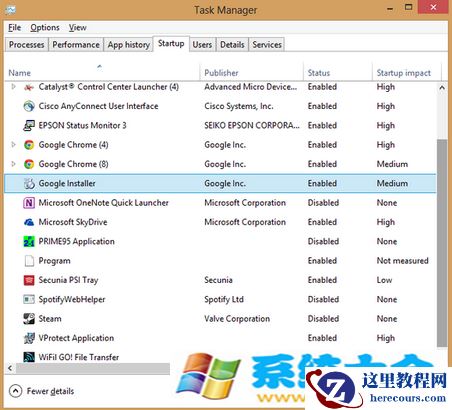Click the Secunia PSI Tray icon

29,280
